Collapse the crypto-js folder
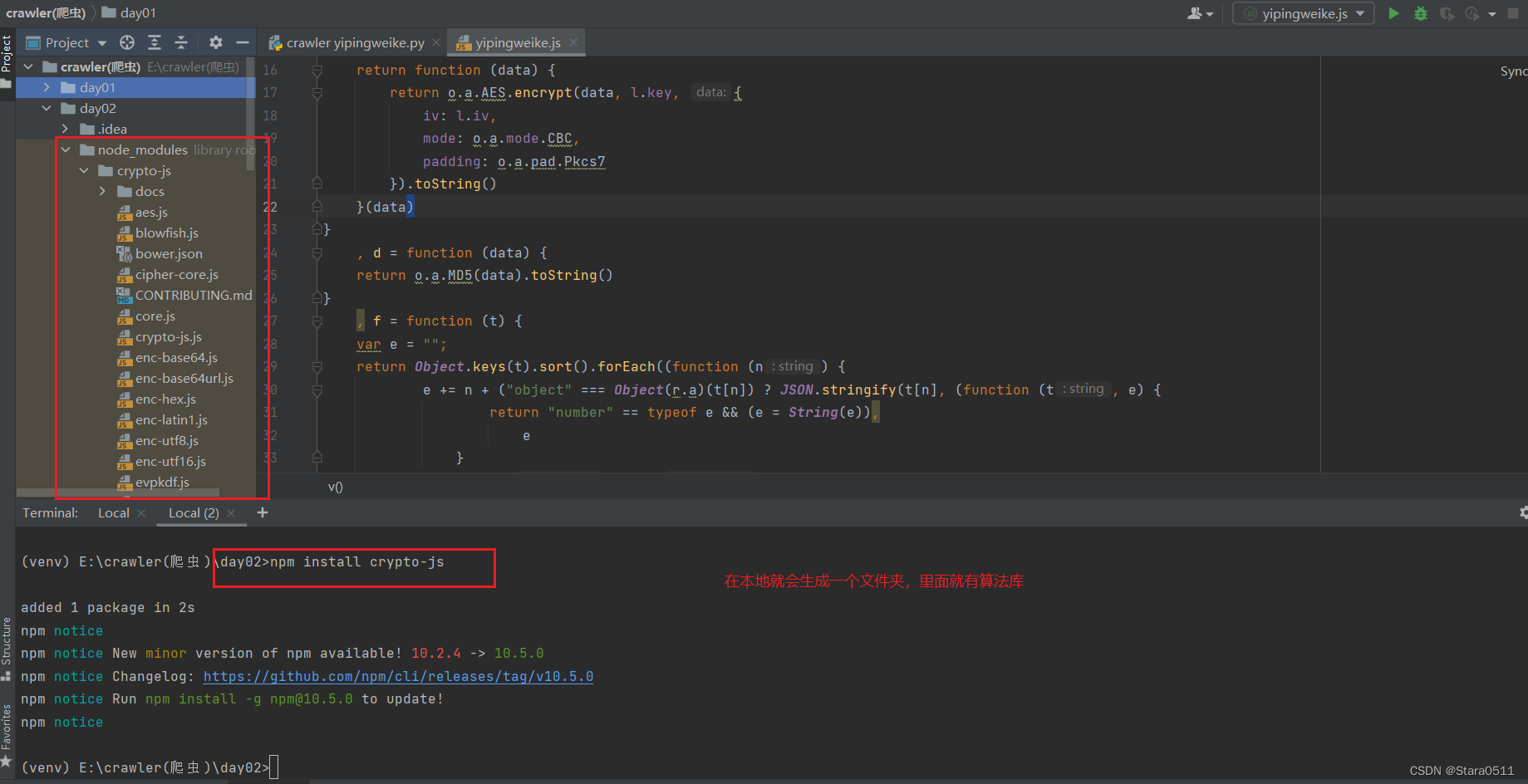The height and width of the screenshot is (784, 1528). [84, 170]
